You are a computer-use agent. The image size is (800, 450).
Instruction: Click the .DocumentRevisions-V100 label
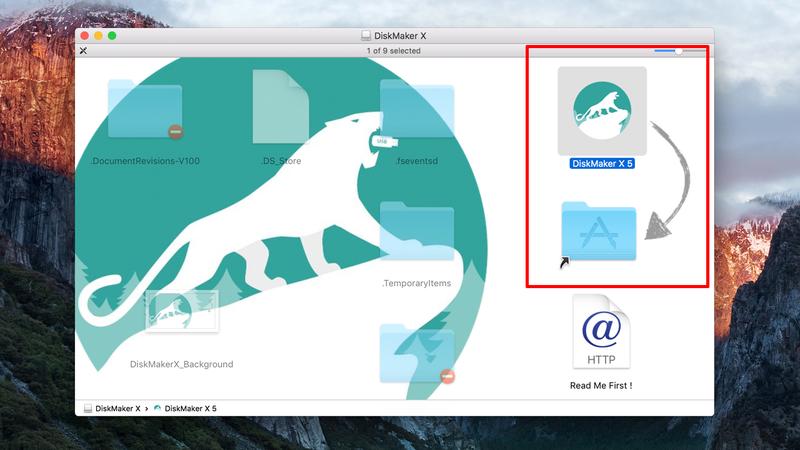click(x=145, y=161)
